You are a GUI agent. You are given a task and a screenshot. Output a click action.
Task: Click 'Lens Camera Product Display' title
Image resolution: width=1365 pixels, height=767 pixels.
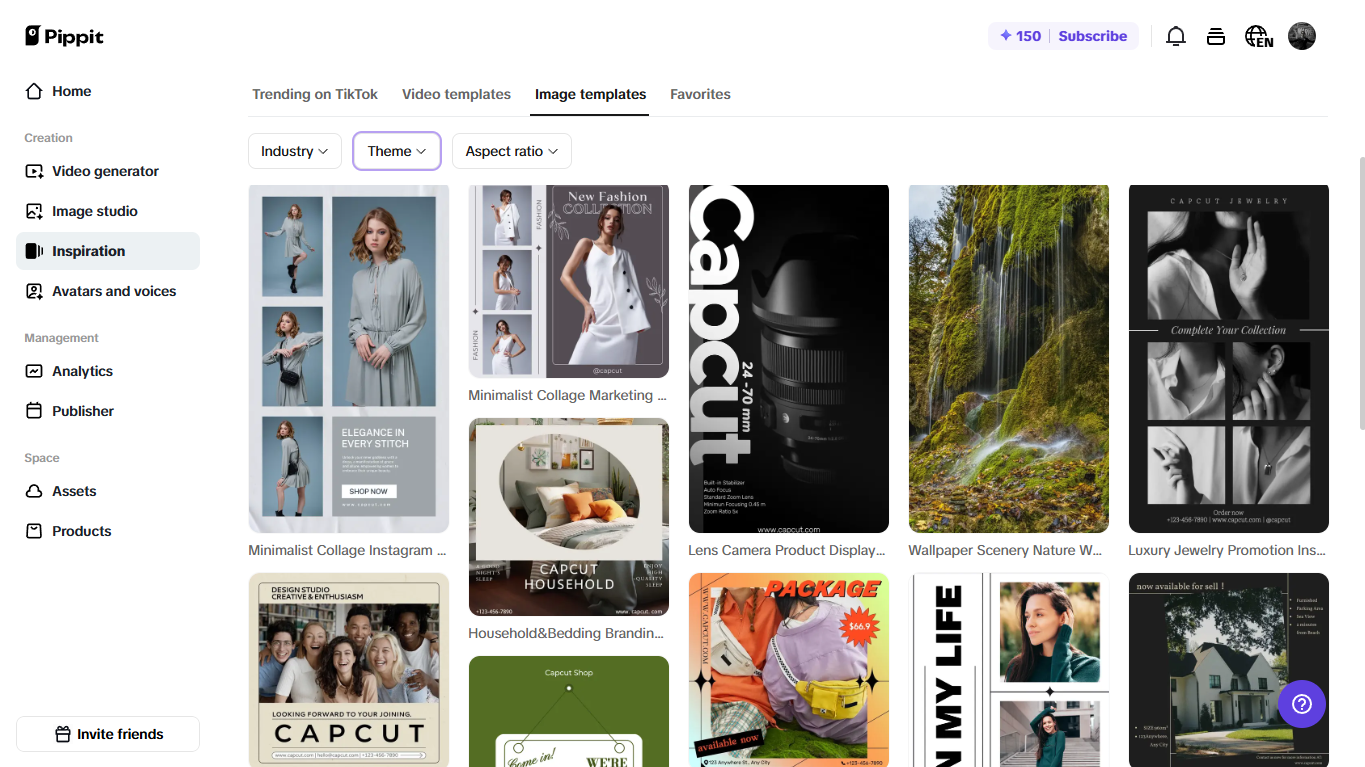pos(787,550)
